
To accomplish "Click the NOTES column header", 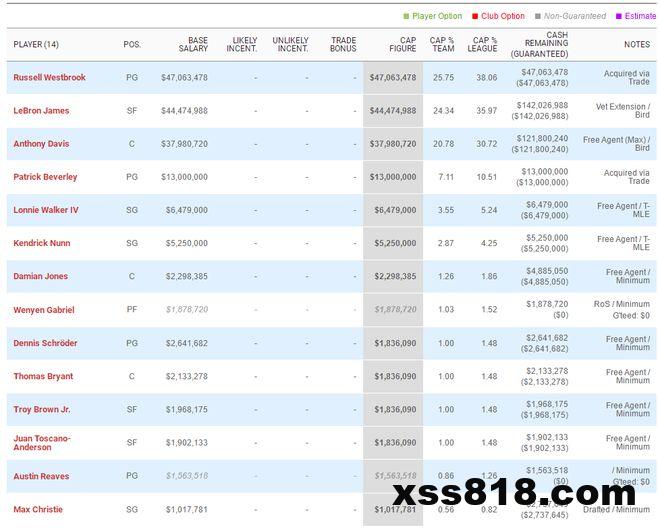I will tap(637, 45).
